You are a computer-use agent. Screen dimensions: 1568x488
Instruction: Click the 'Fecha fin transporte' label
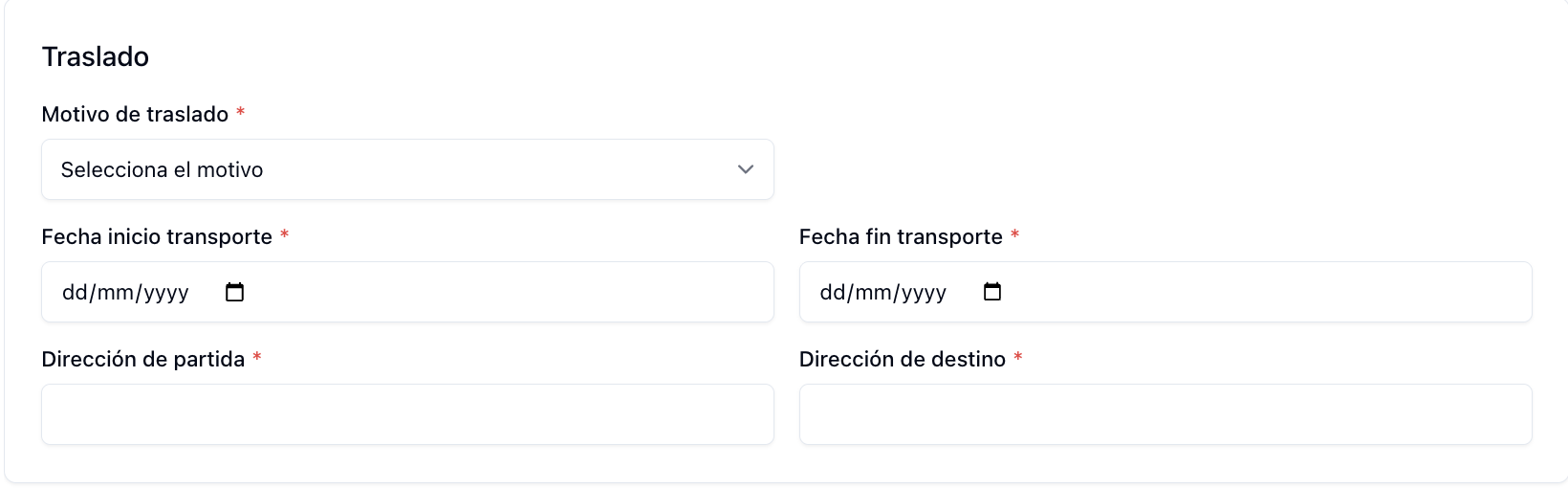tap(901, 236)
